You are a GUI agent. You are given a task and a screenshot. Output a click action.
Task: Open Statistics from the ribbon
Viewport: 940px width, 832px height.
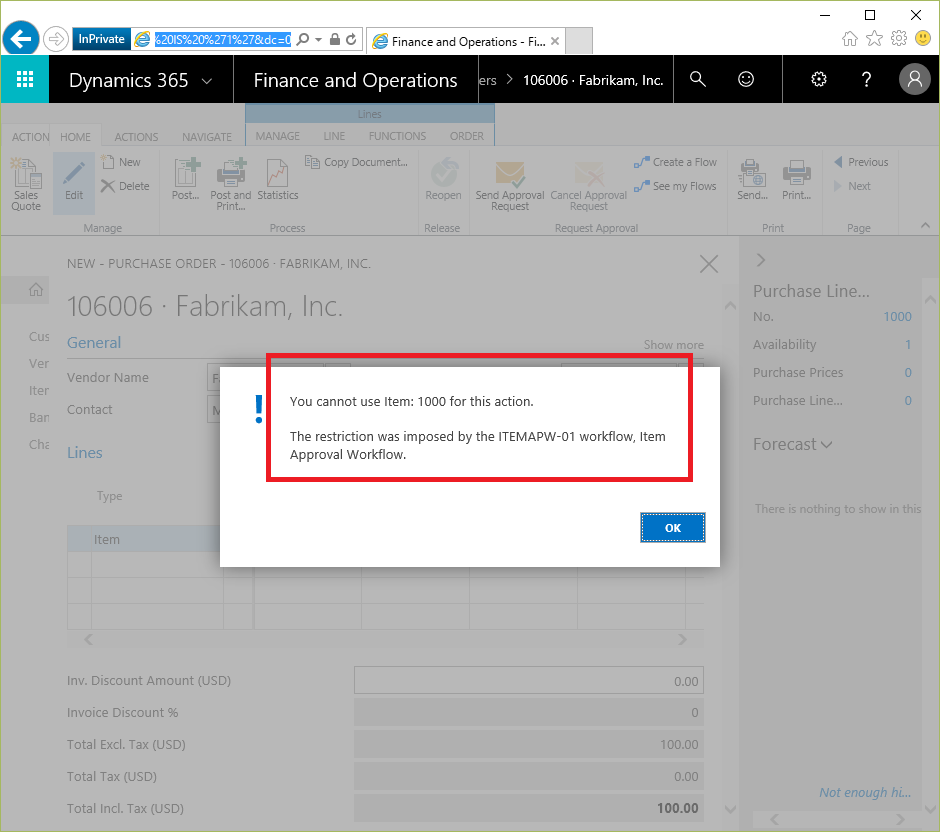click(x=278, y=180)
